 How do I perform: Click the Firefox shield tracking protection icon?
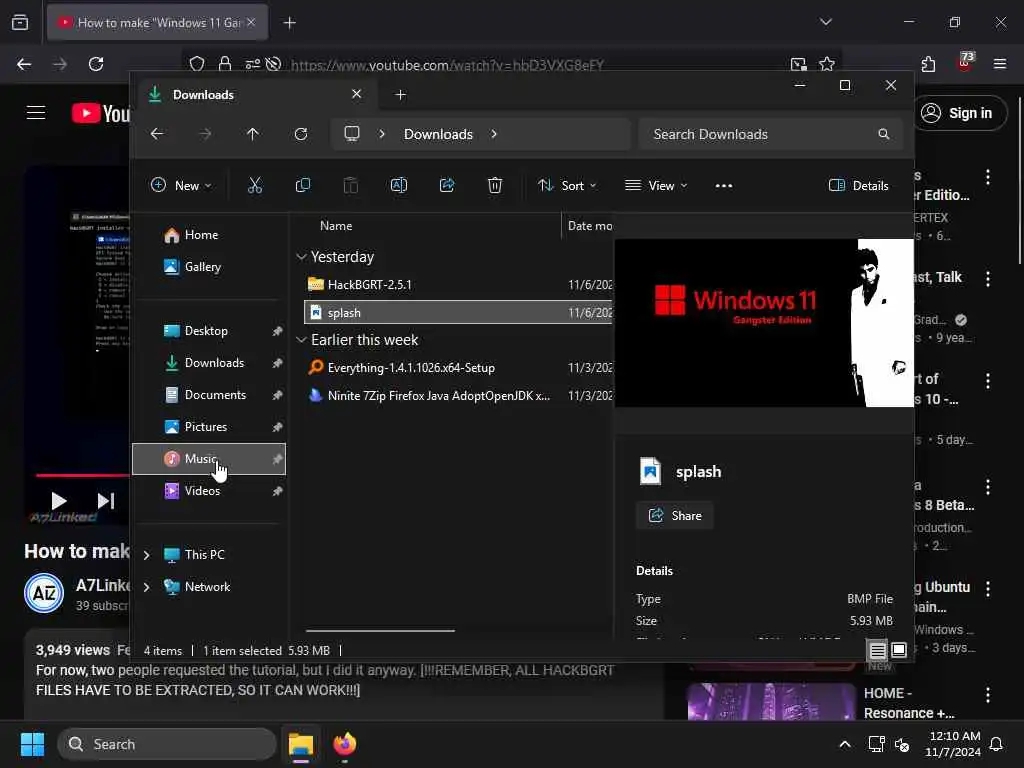(x=197, y=64)
